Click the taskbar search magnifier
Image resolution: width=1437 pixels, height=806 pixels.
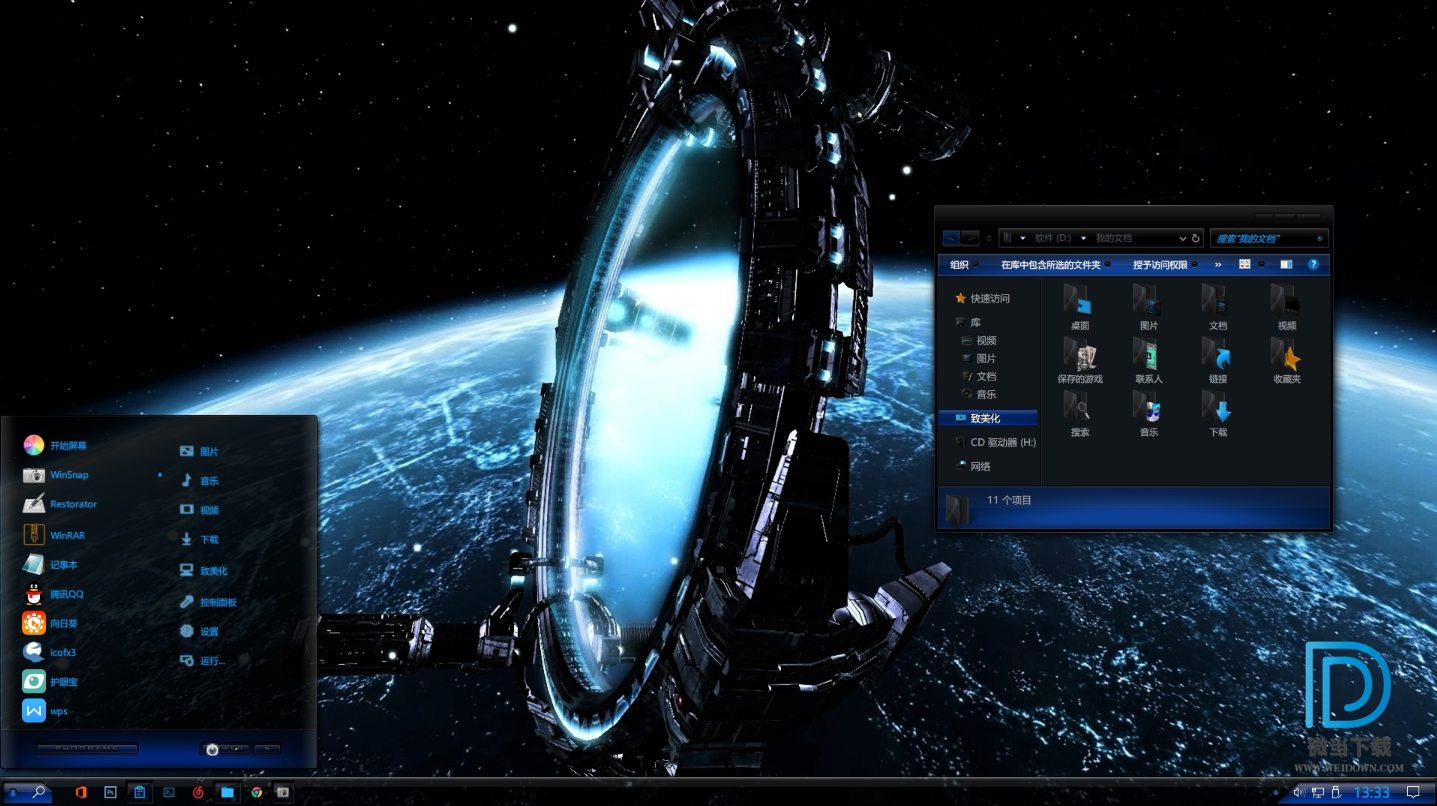[38, 792]
